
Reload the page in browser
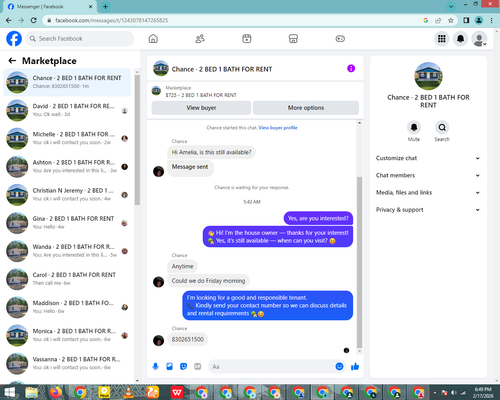[33, 20]
